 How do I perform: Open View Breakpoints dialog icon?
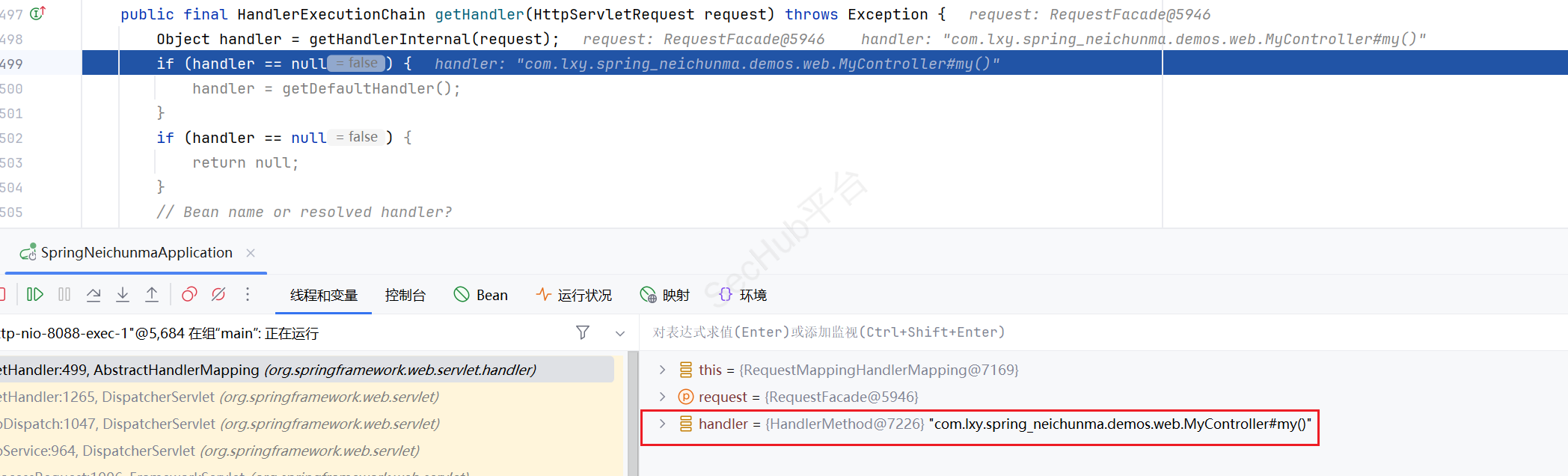pos(189,295)
